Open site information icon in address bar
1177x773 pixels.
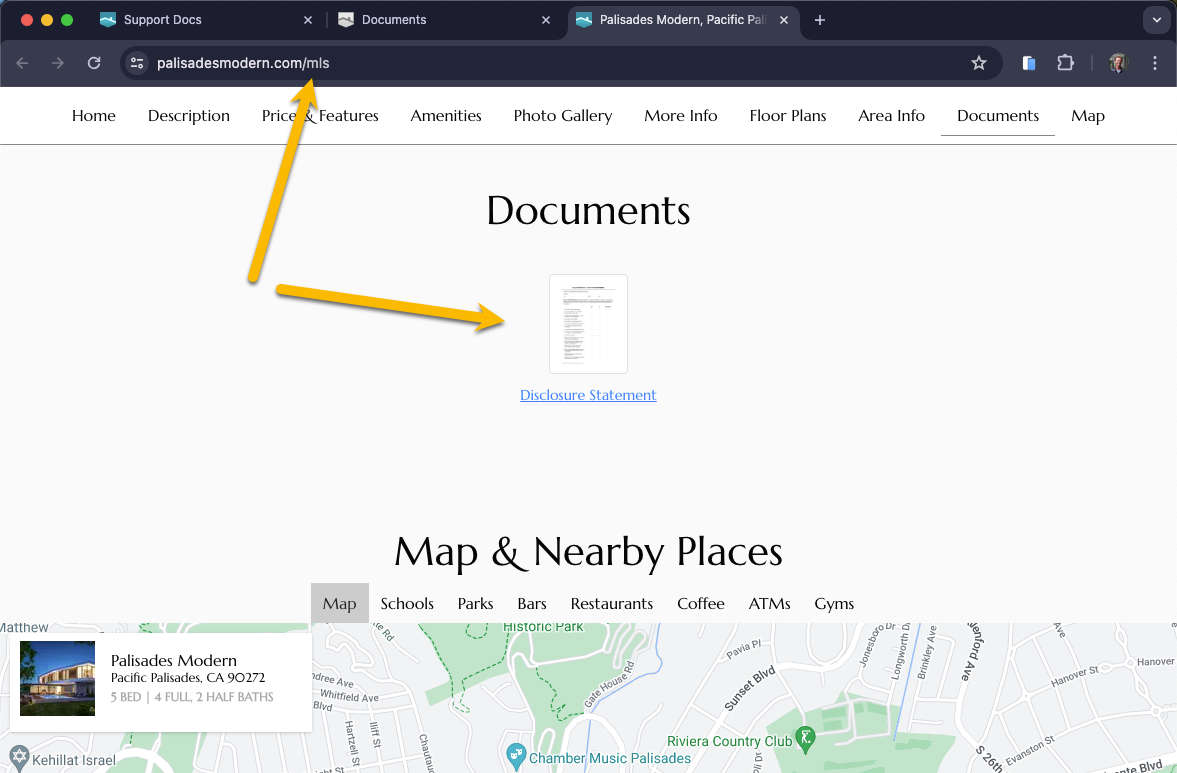tap(137, 63)
